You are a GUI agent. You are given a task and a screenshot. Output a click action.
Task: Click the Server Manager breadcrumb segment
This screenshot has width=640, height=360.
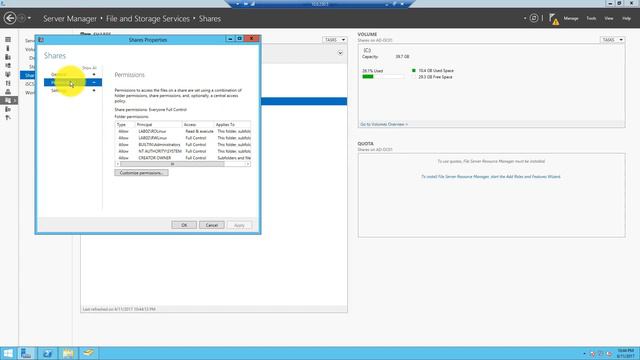point(70,19)
